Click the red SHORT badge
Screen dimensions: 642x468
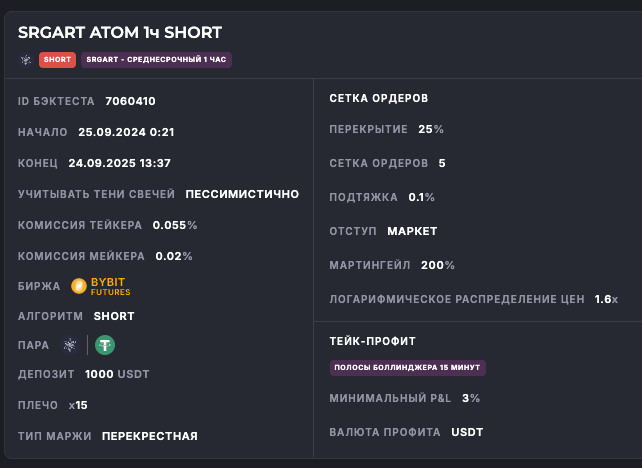pyautogui.click(x=58, y=60)
